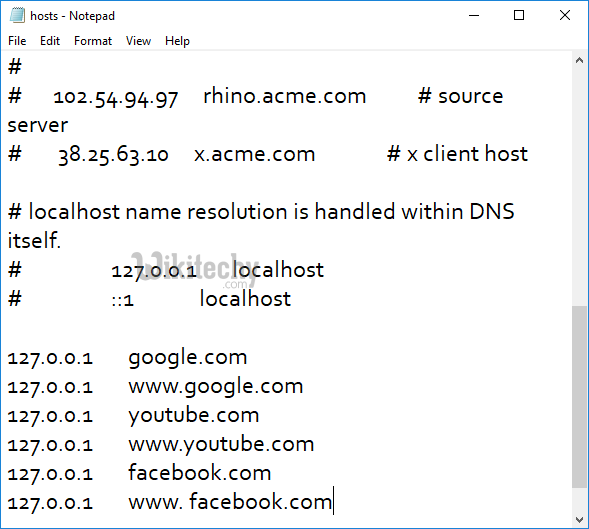
Task: Click the 'www.google.com' entry
Action: pyautogui.click(x=216, y=387)
